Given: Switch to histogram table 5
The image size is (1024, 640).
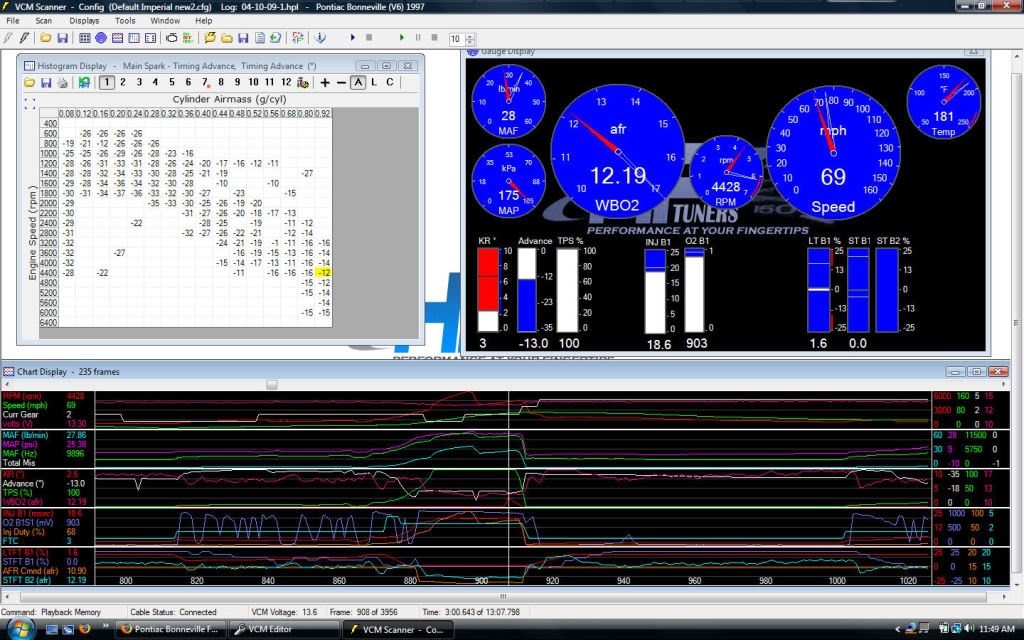Looking at the screenshot, I should click(x=172, y=82).
